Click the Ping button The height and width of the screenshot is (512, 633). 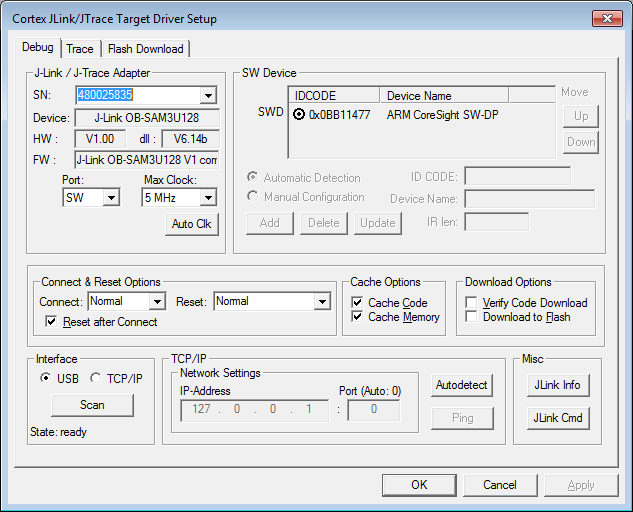(462, 418)
